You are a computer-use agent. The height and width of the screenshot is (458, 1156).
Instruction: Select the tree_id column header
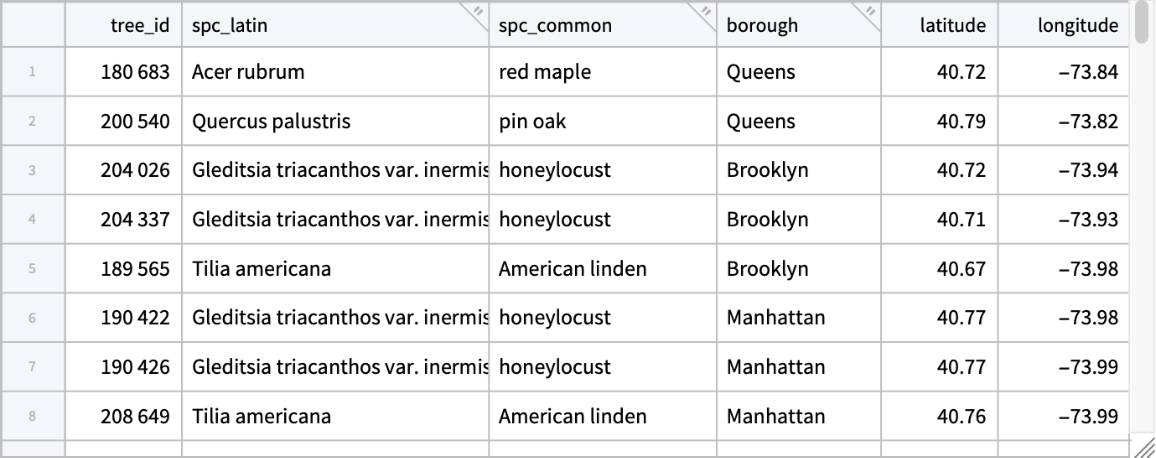pyautogui.click(x=124, y=26)
